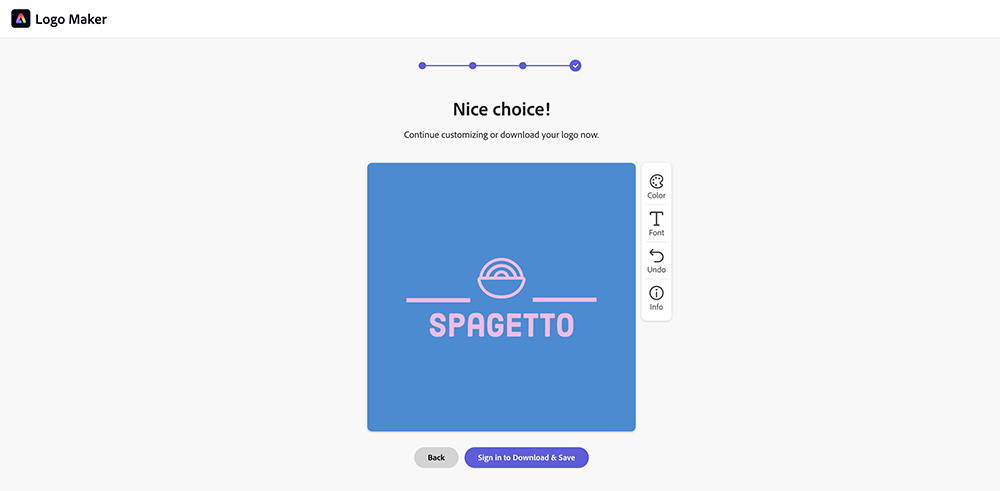The image size is (1000, 491).
Task: Select the left pink line in logo
Action: pos(438,299)
